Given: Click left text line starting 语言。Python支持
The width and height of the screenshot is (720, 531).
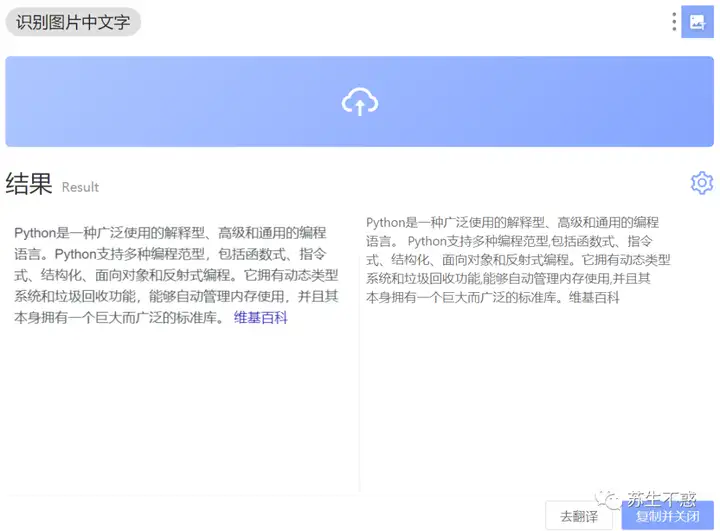Looking at the screenshot, I should [x=170, y=254].
